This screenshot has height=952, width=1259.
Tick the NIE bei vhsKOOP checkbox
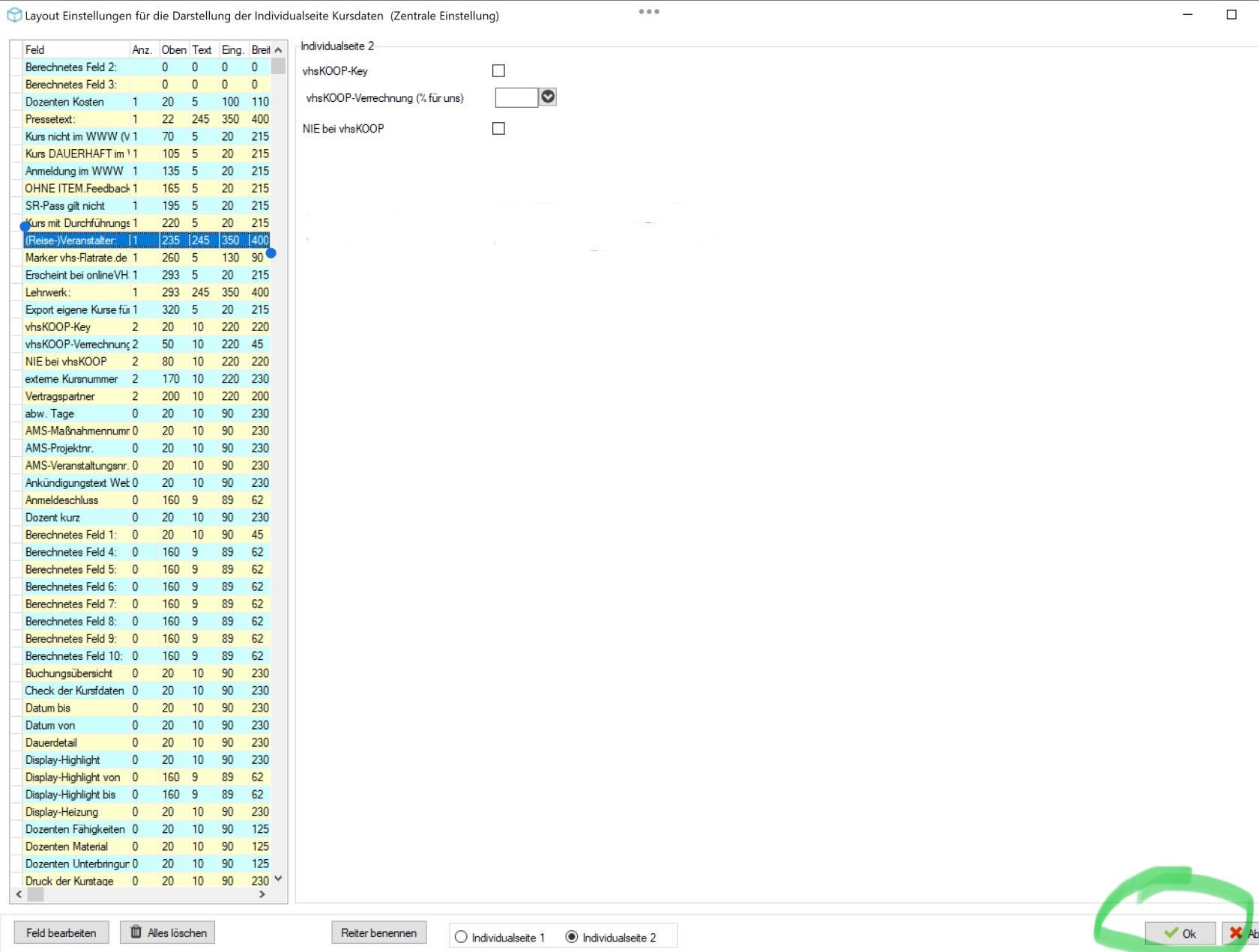(x=498, y=129)
